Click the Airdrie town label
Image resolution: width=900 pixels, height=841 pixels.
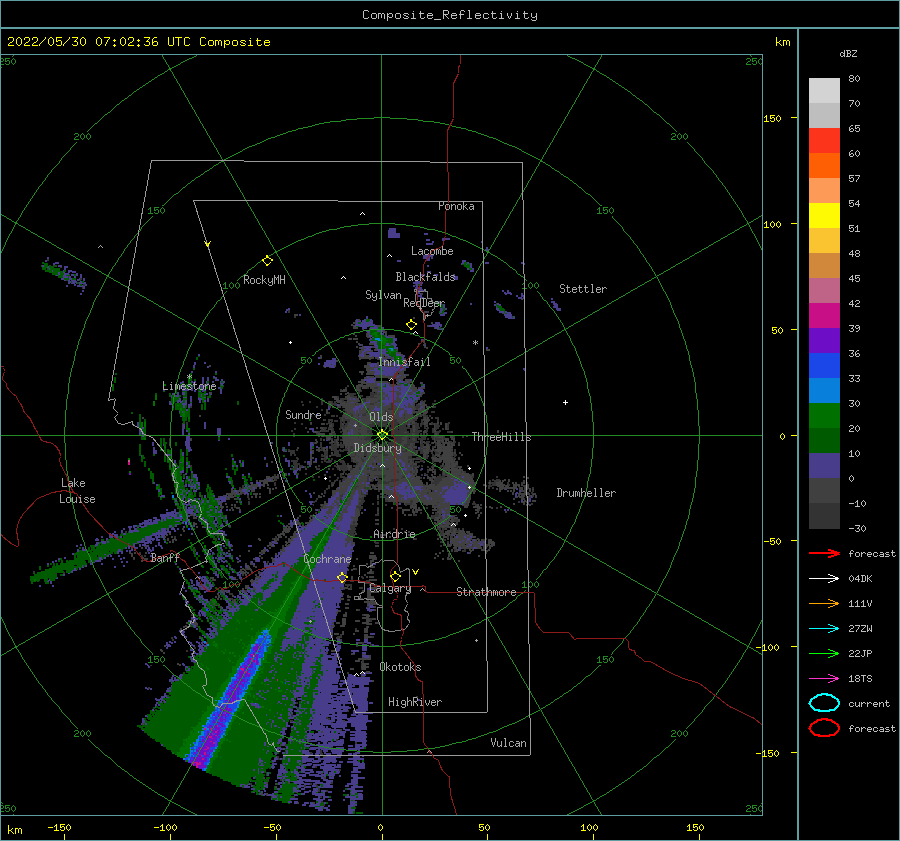tap(394, 534)
